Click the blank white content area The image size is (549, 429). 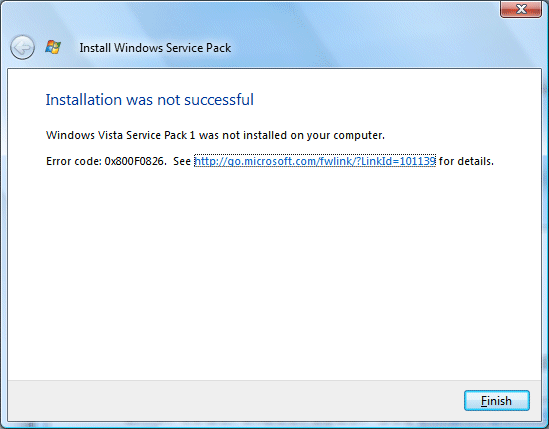click(274, 273)
